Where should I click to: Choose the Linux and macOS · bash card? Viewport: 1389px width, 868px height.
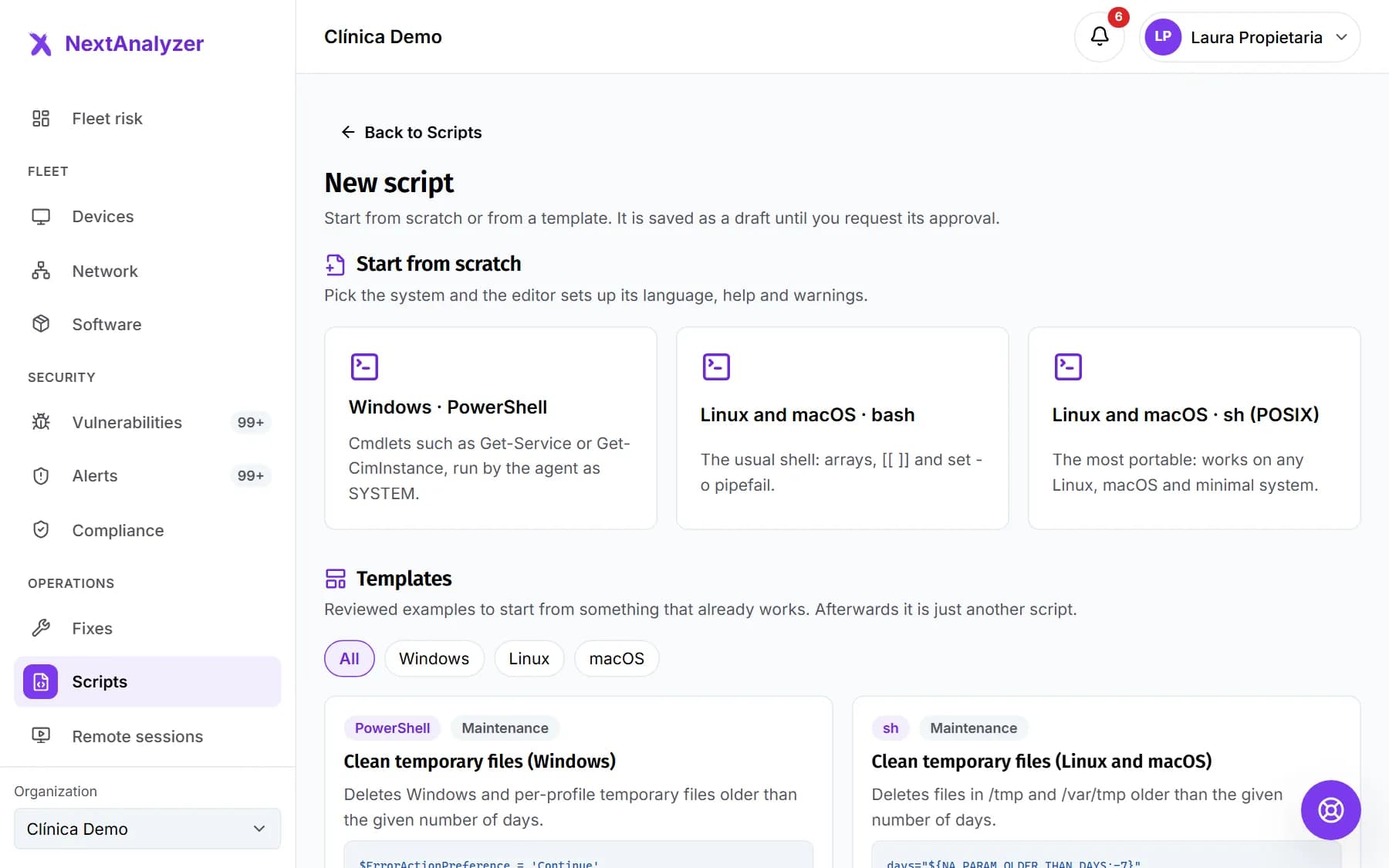click(x=843, y=428)
